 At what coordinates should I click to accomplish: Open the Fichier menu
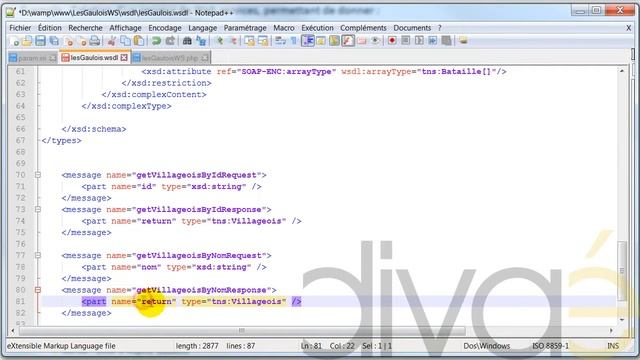[20, 28]
